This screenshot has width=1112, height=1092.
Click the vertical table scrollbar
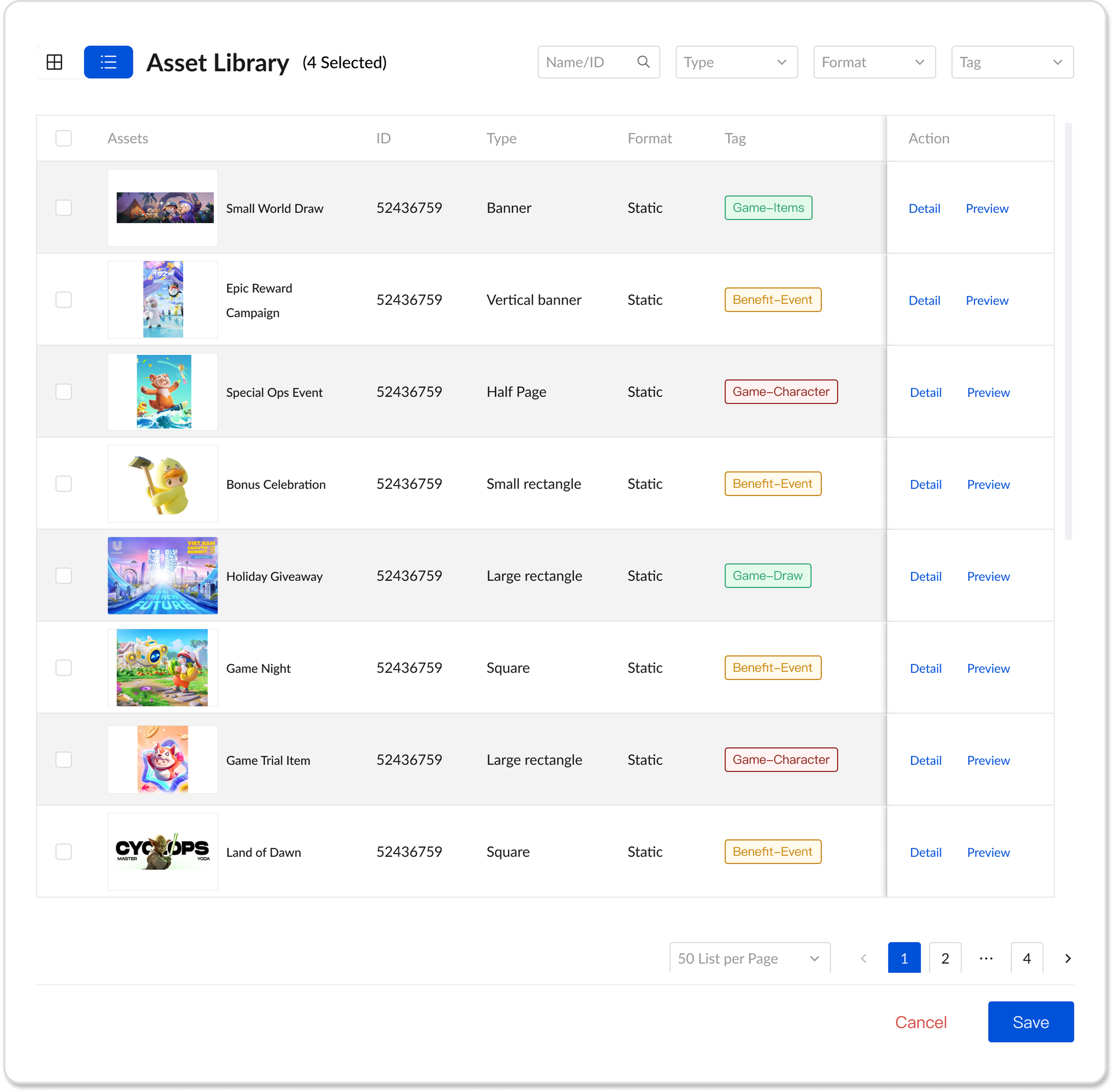1068,331
